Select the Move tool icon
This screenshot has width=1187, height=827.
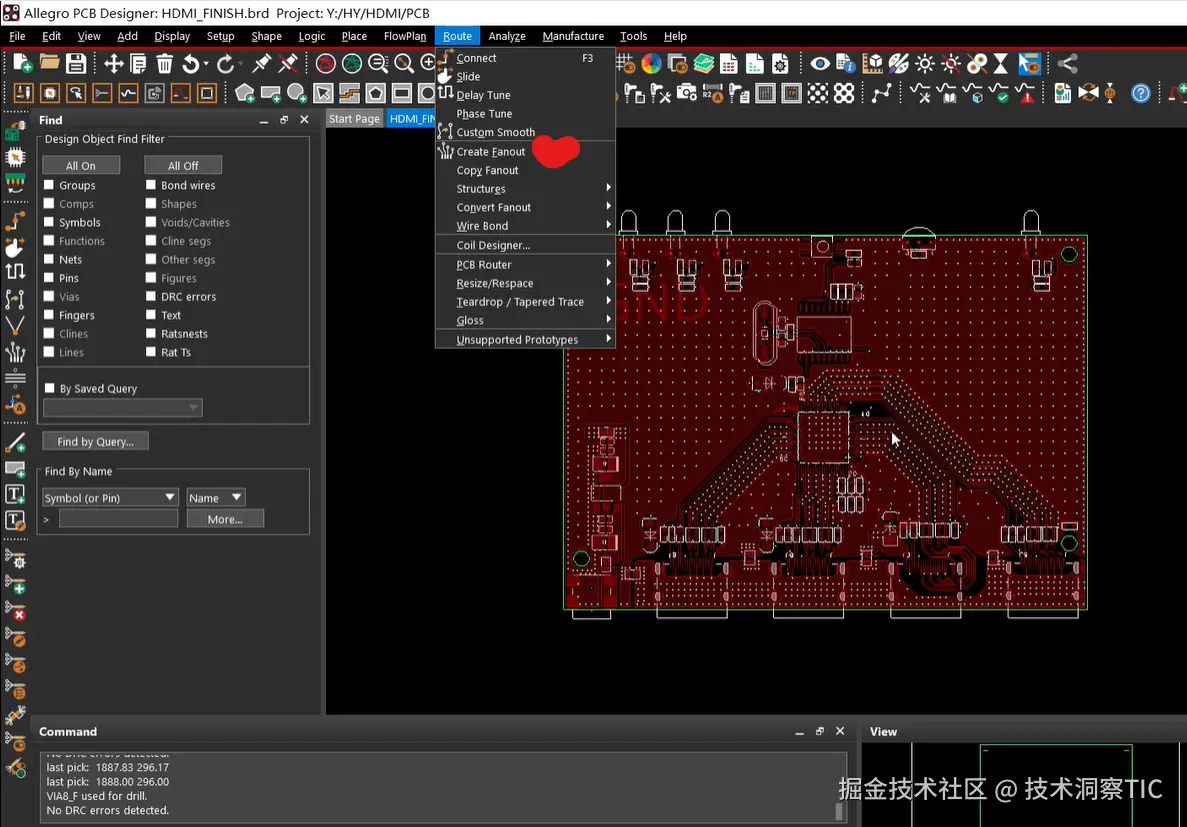(113, 64)
